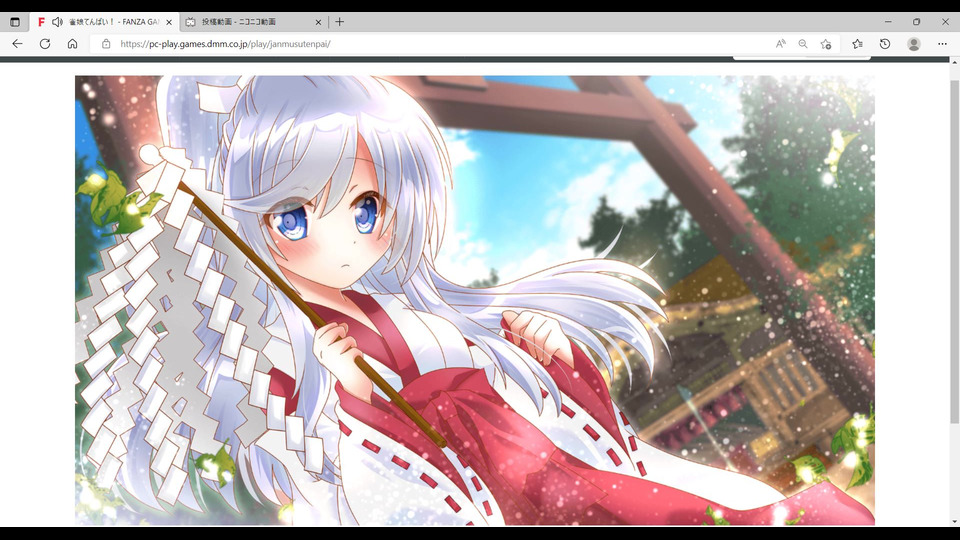The width and height of the screenshot is (960, 540).
Task: Close the browser window
Action: tap(945, 21)
